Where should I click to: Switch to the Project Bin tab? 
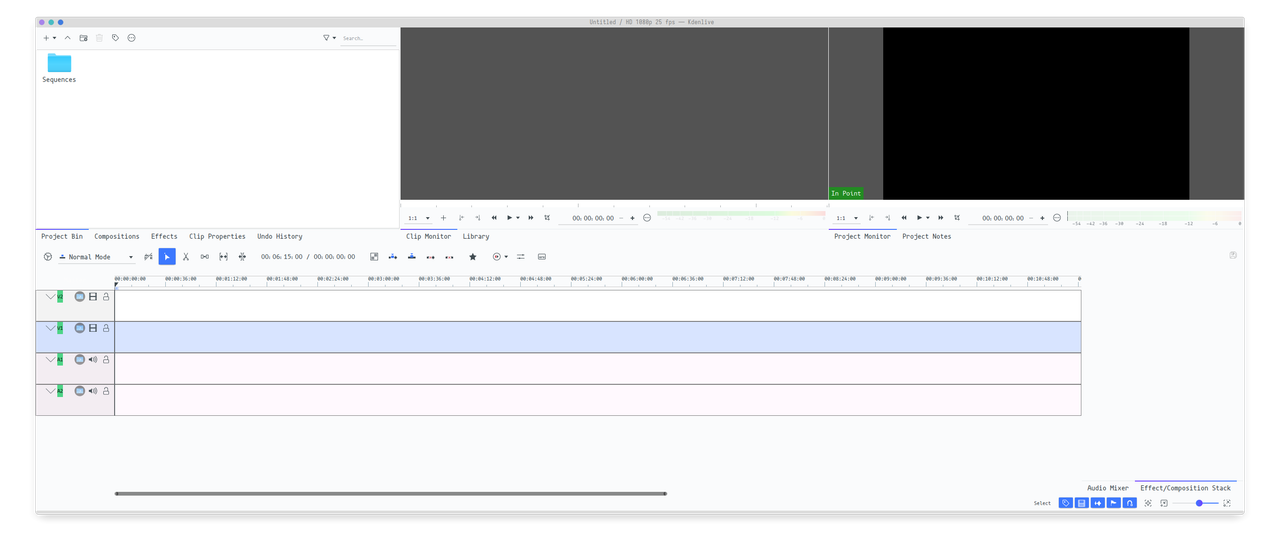[62, 236]
